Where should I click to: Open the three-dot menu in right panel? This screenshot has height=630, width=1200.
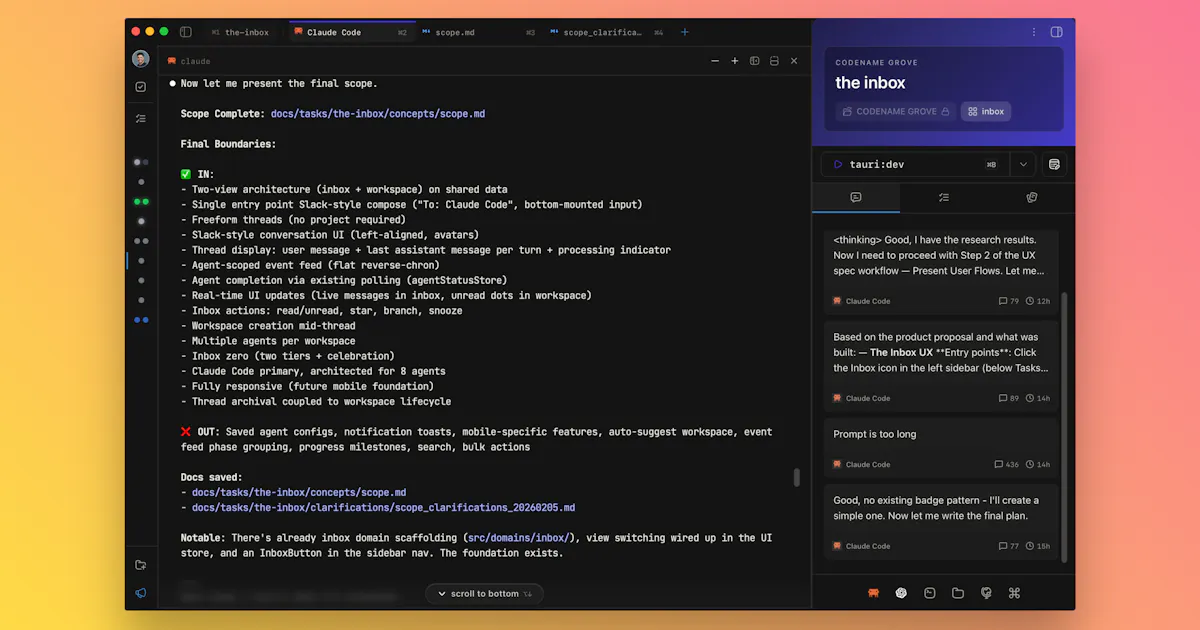1034,32
